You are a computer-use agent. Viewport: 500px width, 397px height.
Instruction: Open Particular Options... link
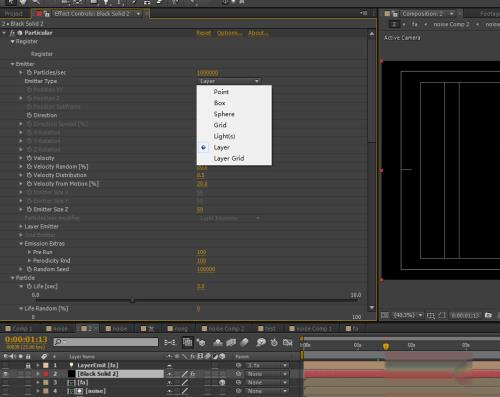229,33
